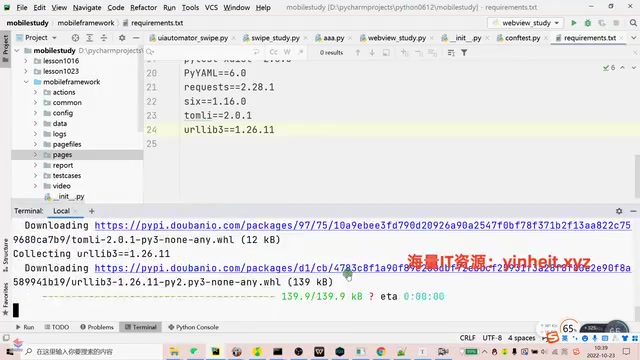Open the tomli download link in the terminal
This screenshot has width=640, height=360.
(362, 226)
